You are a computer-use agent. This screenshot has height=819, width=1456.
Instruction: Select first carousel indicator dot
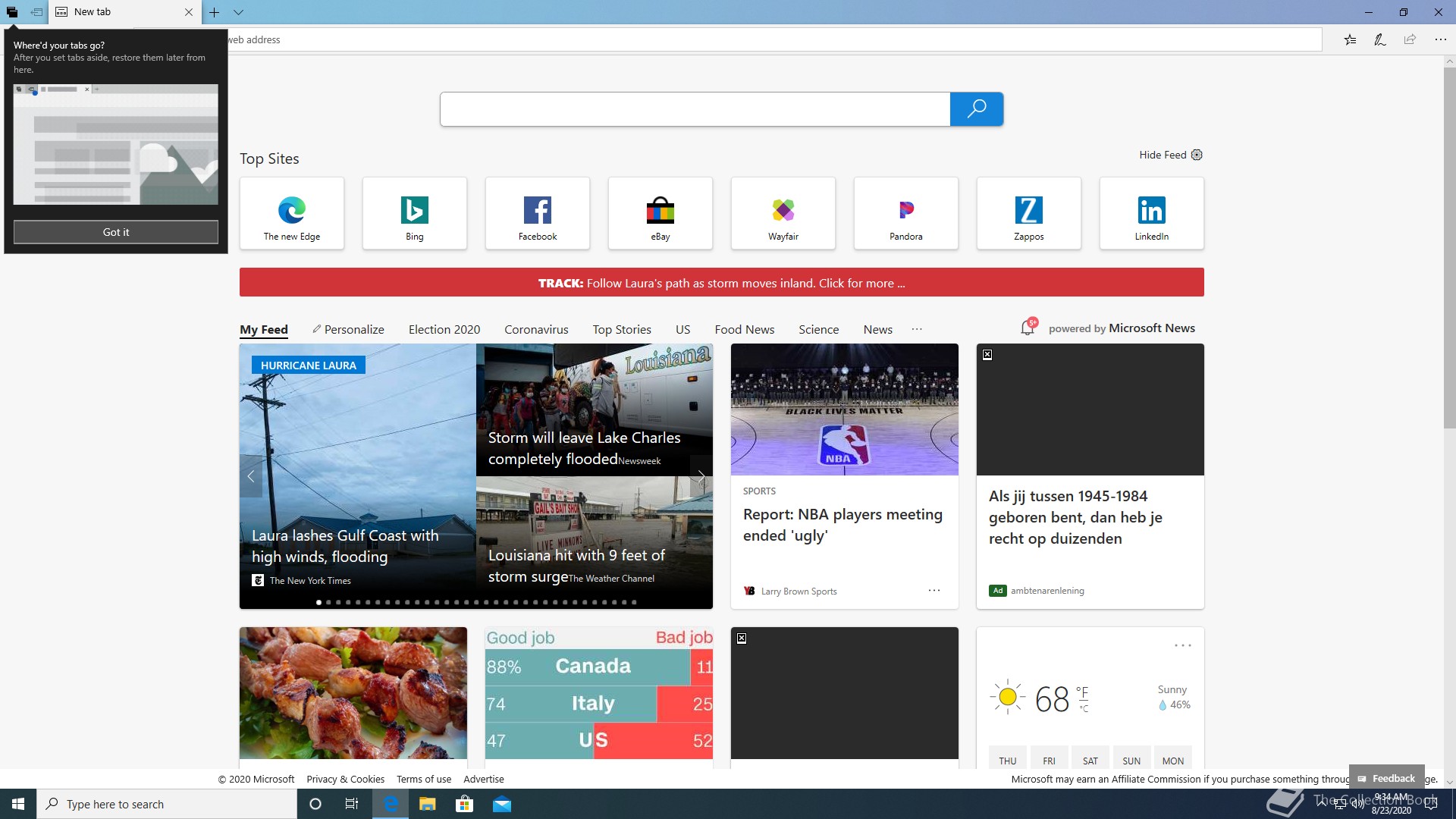[x=318, y=602]
